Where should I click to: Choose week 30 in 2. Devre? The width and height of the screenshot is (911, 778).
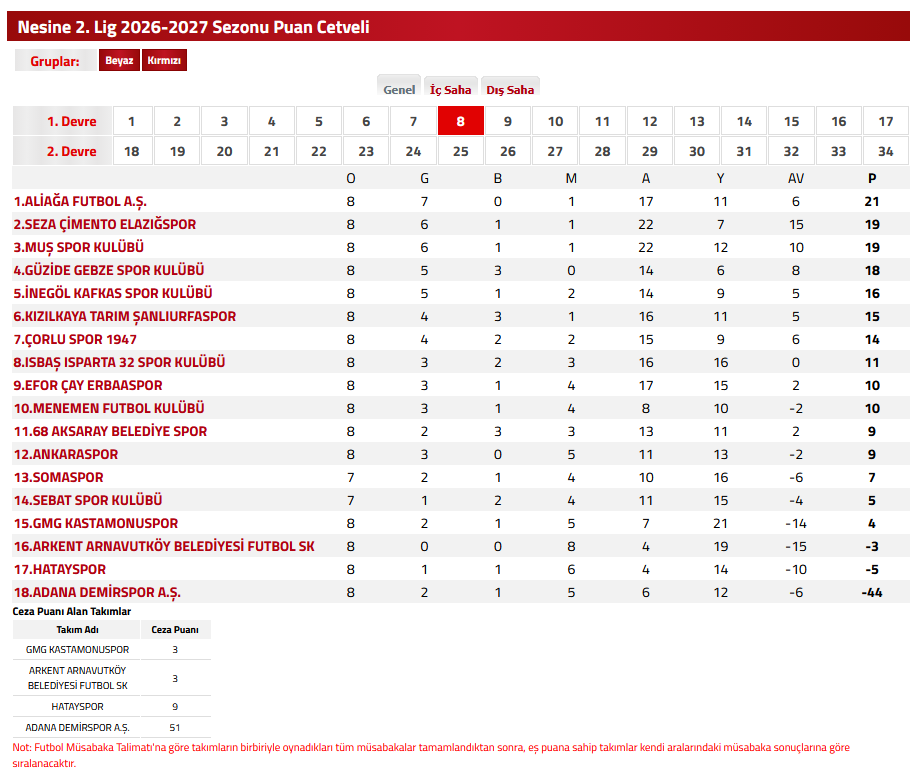697,151
